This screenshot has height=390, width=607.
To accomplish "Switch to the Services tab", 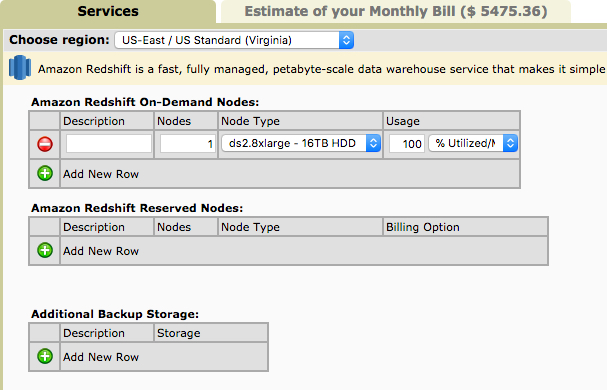I will (x=108, y=11).
